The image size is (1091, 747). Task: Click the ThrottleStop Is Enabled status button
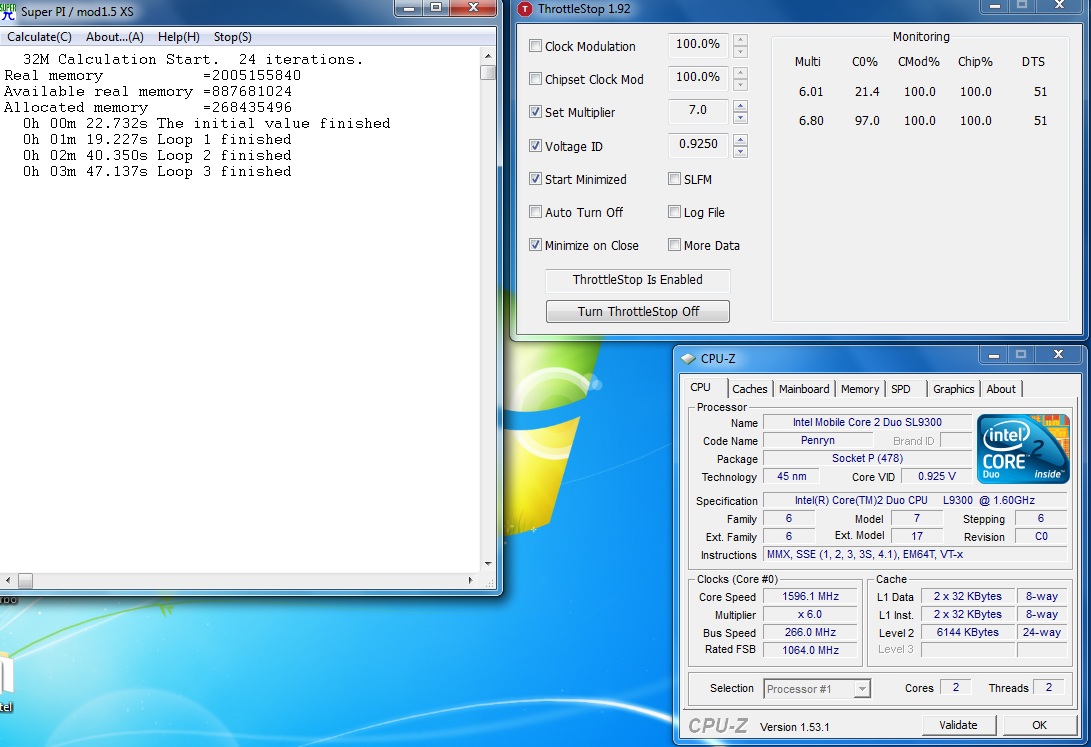pos(637,280)
